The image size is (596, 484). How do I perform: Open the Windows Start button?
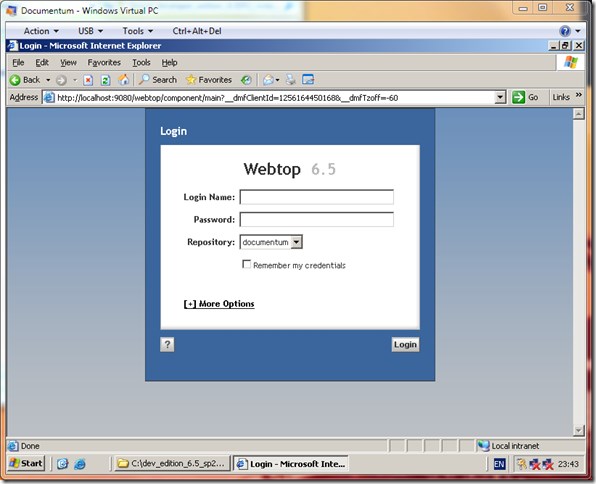[26, 463]
